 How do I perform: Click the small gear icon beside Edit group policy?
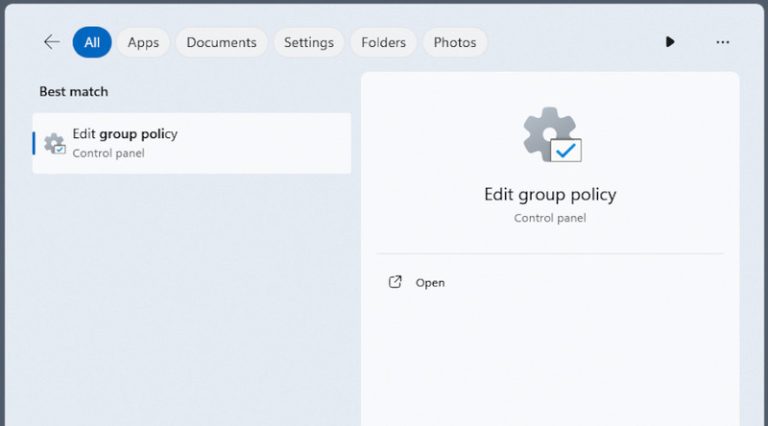click(x=54, y=144)
